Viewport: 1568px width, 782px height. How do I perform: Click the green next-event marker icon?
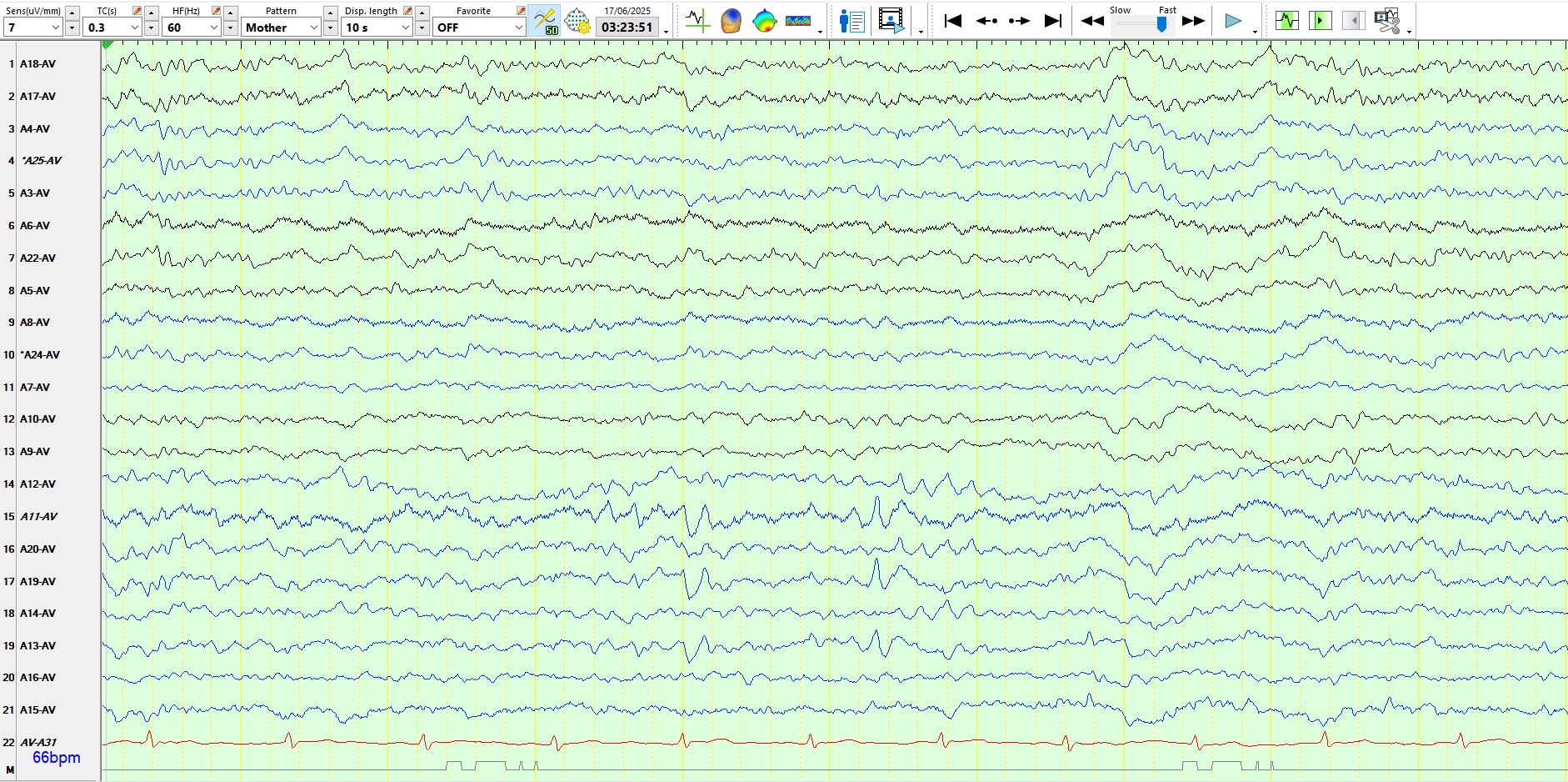tap(1320, 20)
